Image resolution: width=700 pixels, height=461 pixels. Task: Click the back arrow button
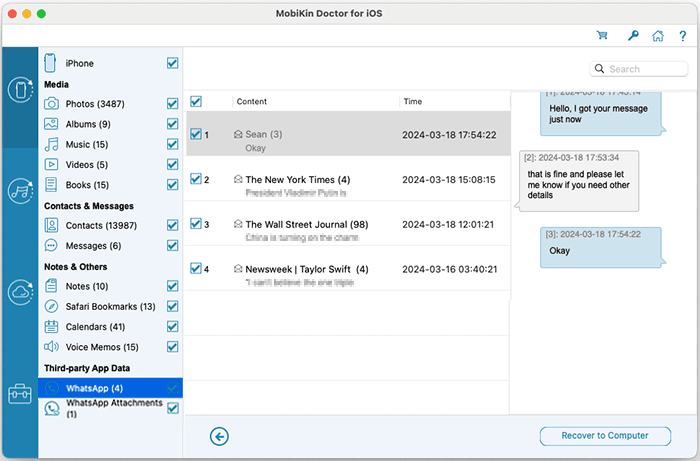(x=219, y=435)
